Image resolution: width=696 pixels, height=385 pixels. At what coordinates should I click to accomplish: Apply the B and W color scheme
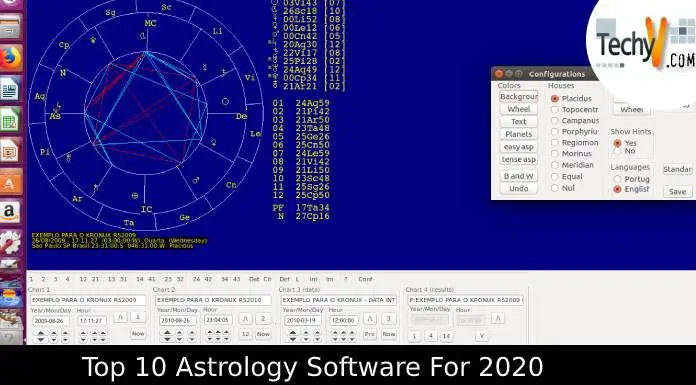(518, 176)
